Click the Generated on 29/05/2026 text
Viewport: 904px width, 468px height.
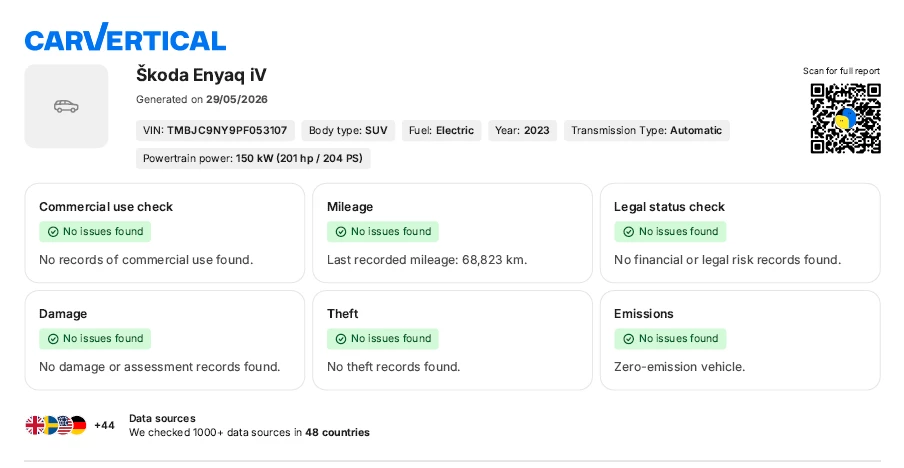click(202, 99)
